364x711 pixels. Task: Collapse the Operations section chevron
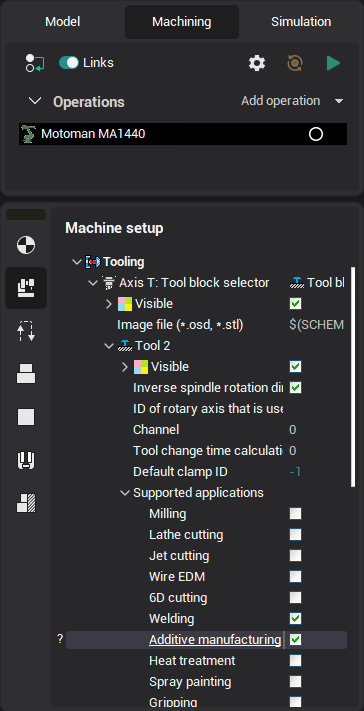tap(34, 101)
